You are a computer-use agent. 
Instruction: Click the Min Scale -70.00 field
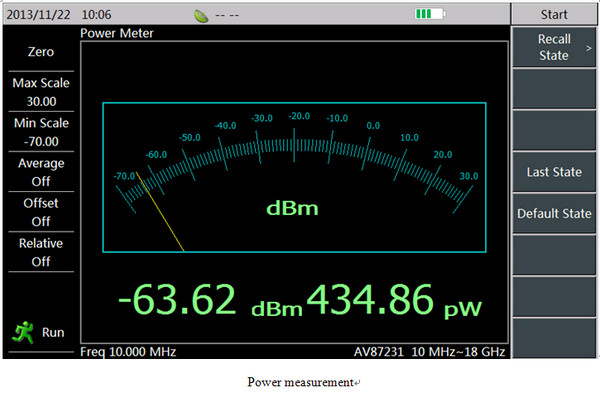tap(41, 132)
